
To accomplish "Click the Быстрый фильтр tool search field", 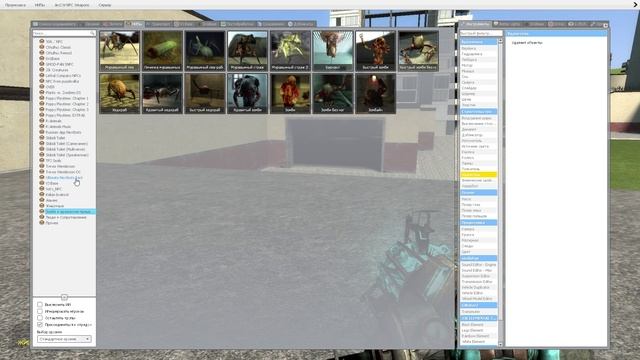I will pyautogui.click(x=481, y=33).
